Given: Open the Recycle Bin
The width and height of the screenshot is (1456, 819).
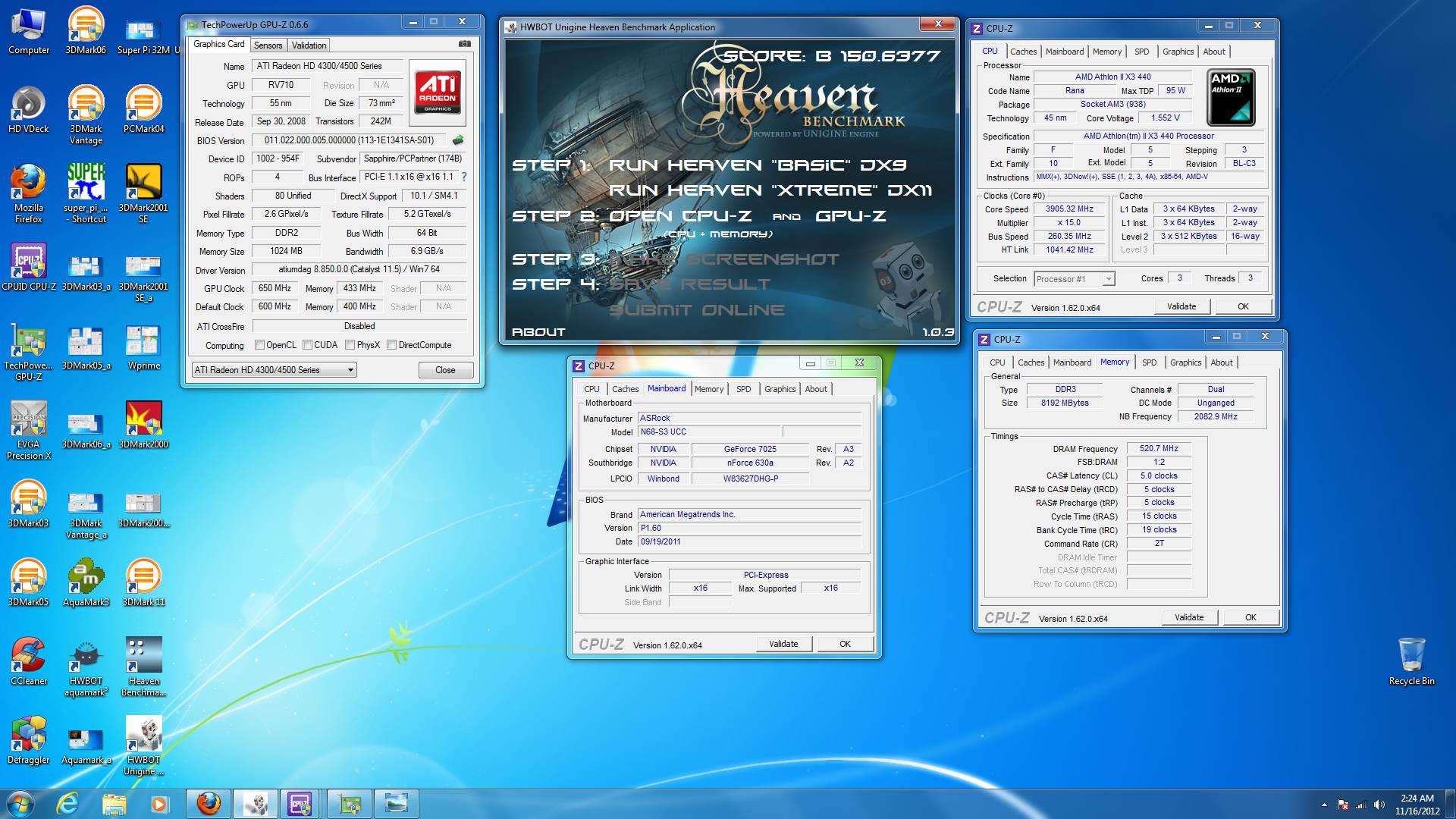Looking at the screenshot, I should click(1411, 661).
